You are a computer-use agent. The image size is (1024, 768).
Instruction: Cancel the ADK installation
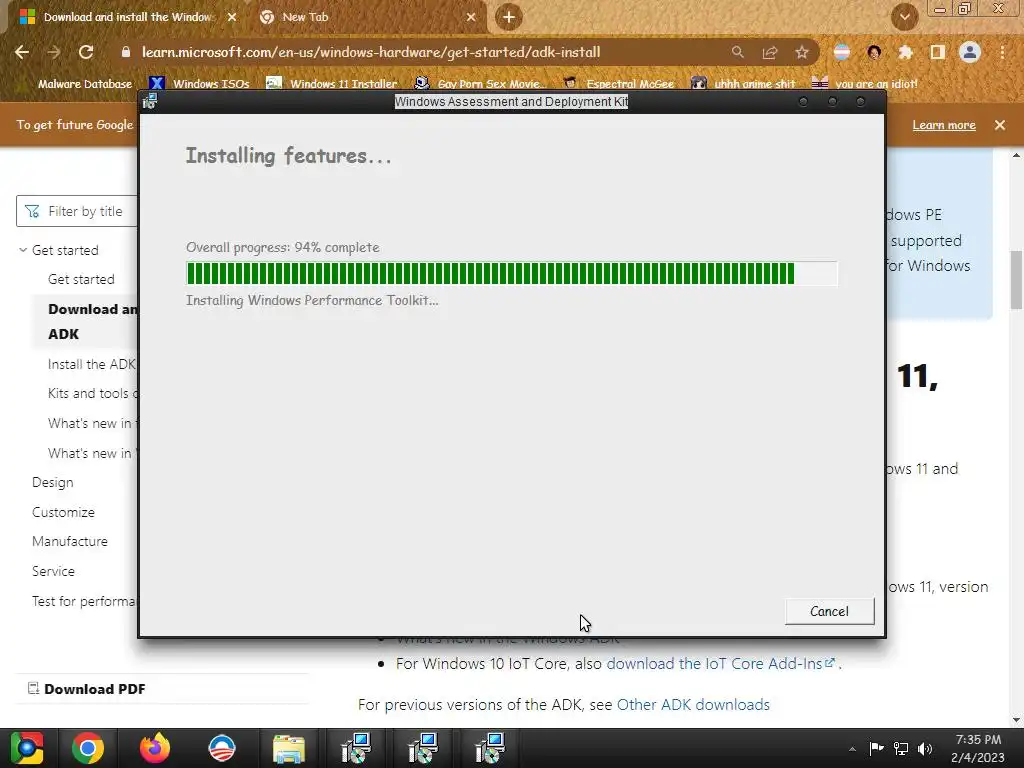(829, 611)
